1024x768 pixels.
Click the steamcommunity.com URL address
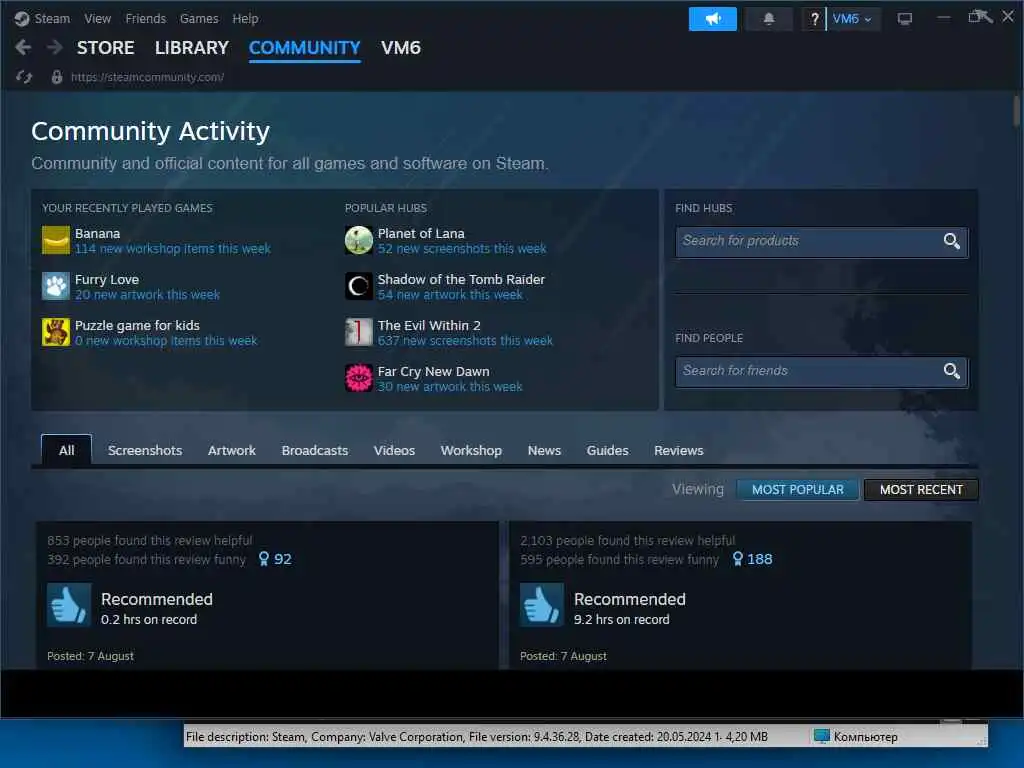pyautogui.click(x=148, y=77)
